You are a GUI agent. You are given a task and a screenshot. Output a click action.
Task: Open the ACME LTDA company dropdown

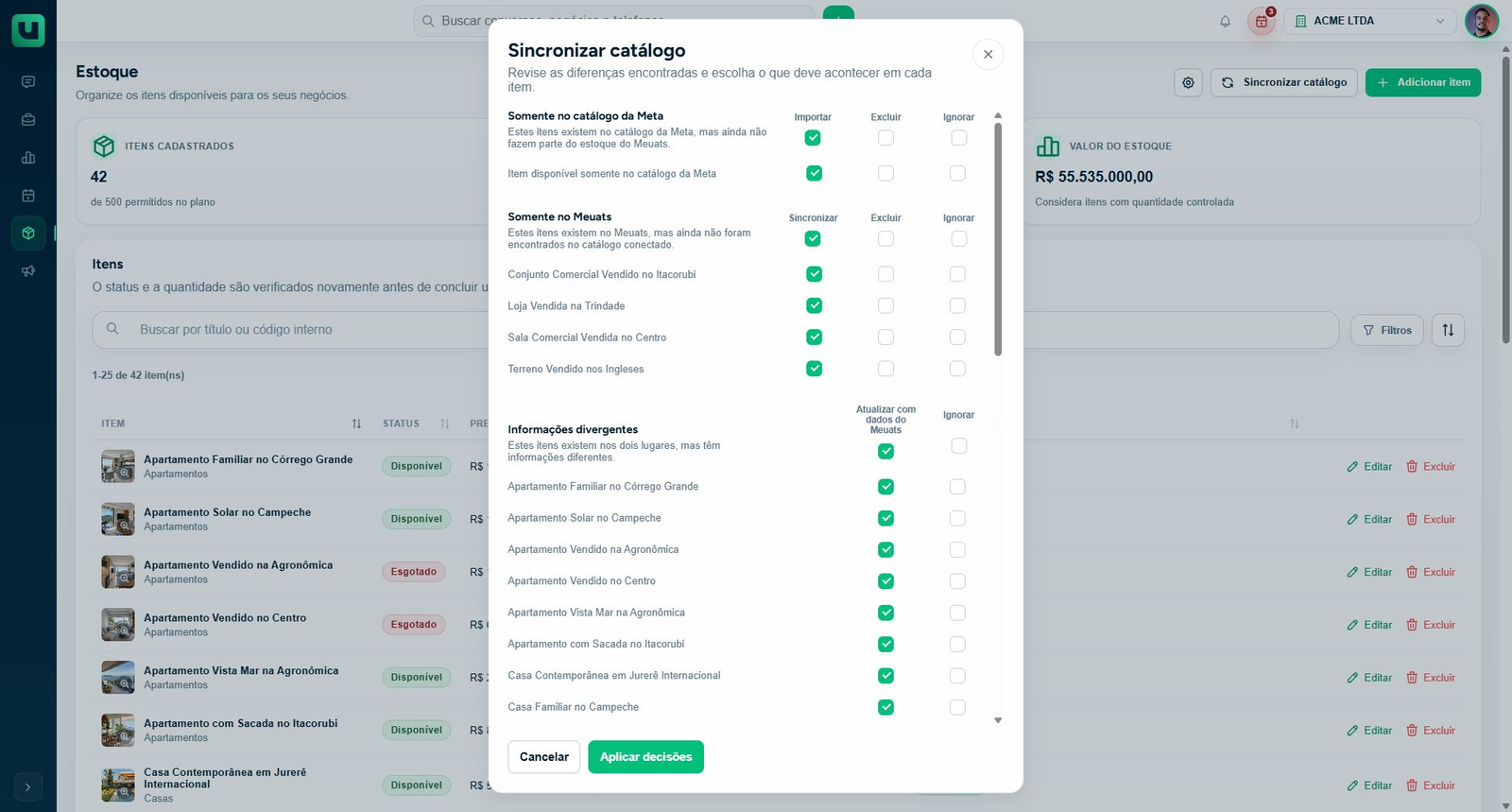pos(1370,21)
